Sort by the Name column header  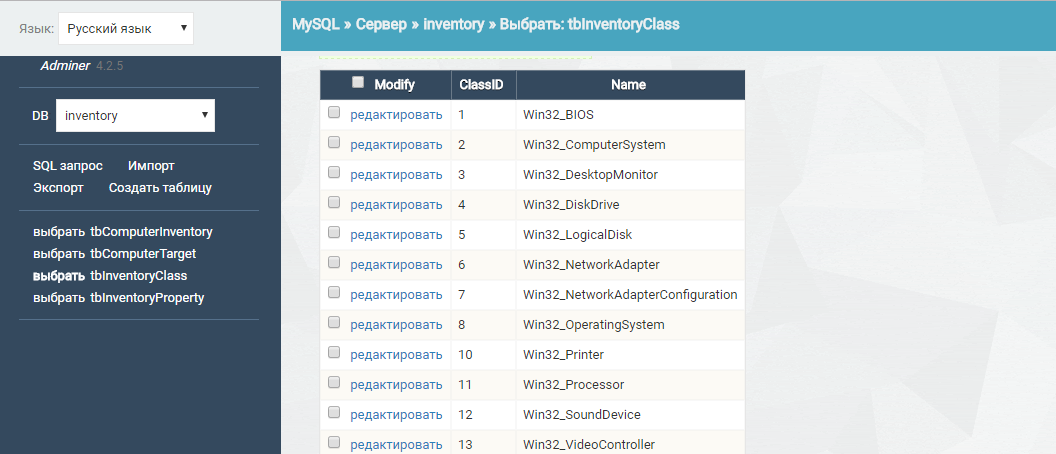(x=628, y=85)
